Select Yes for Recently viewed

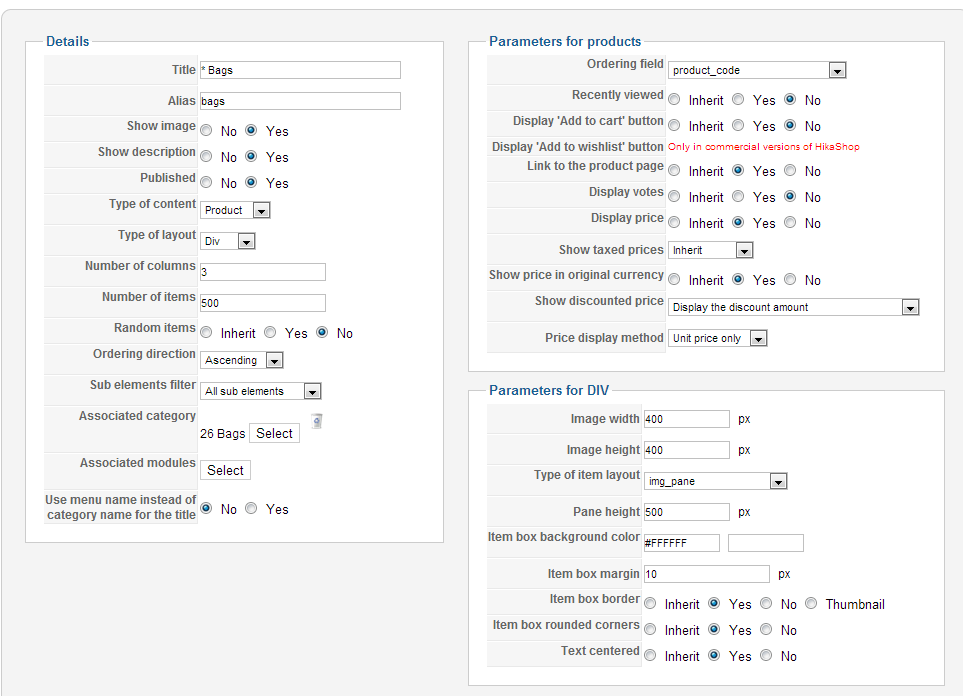coord(738,100)
